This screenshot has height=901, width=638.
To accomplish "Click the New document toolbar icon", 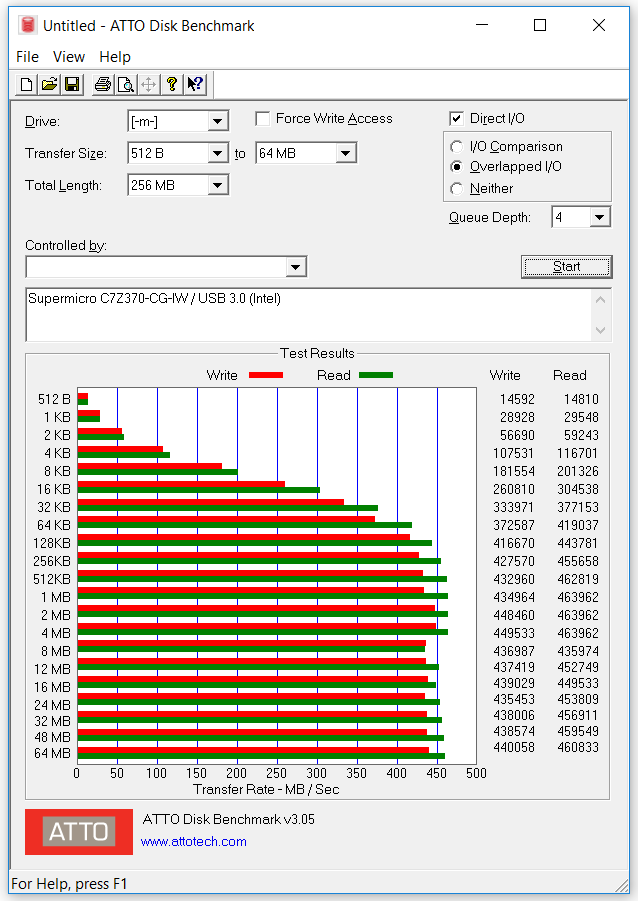I will [26, 85].
